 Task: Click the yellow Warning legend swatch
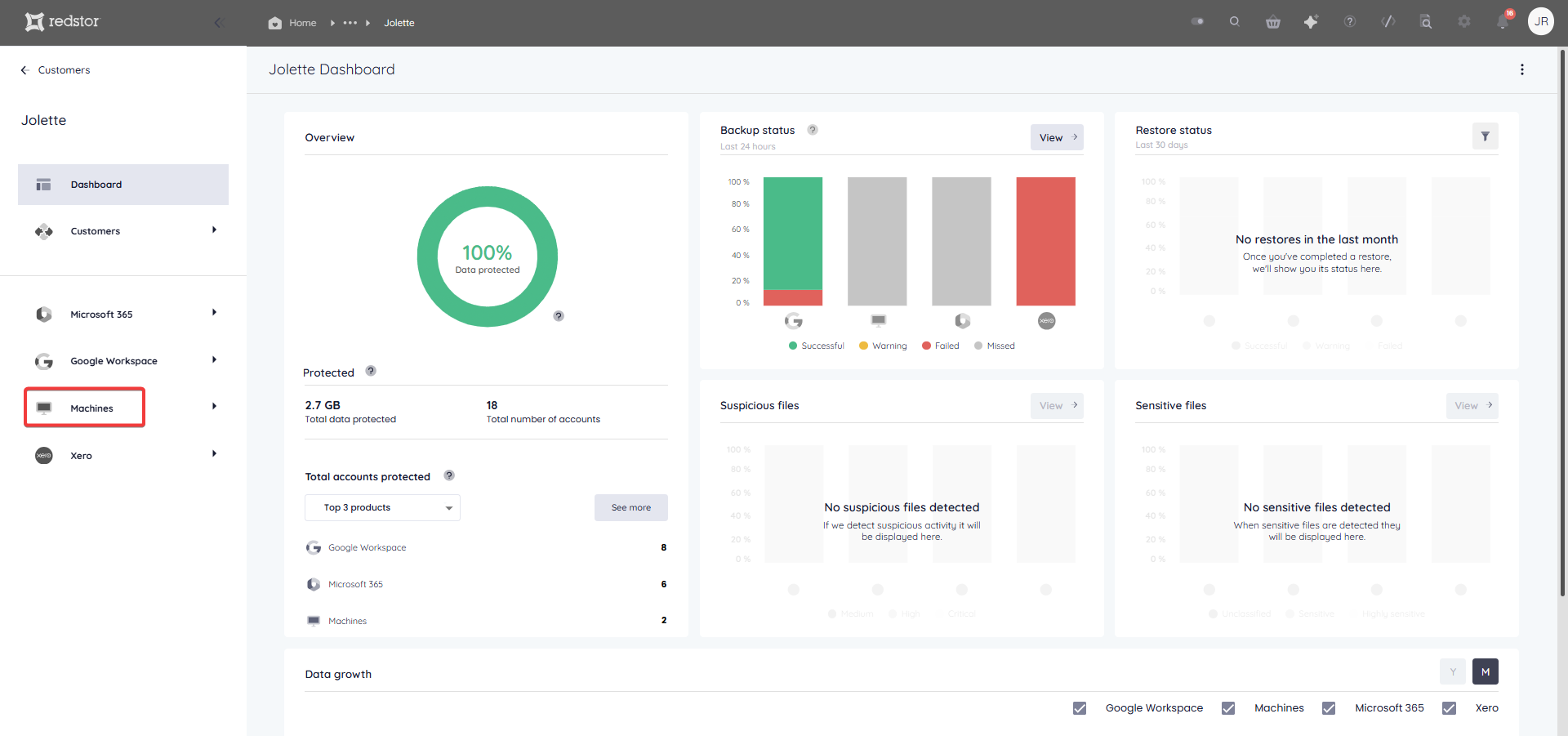[863, 346]
